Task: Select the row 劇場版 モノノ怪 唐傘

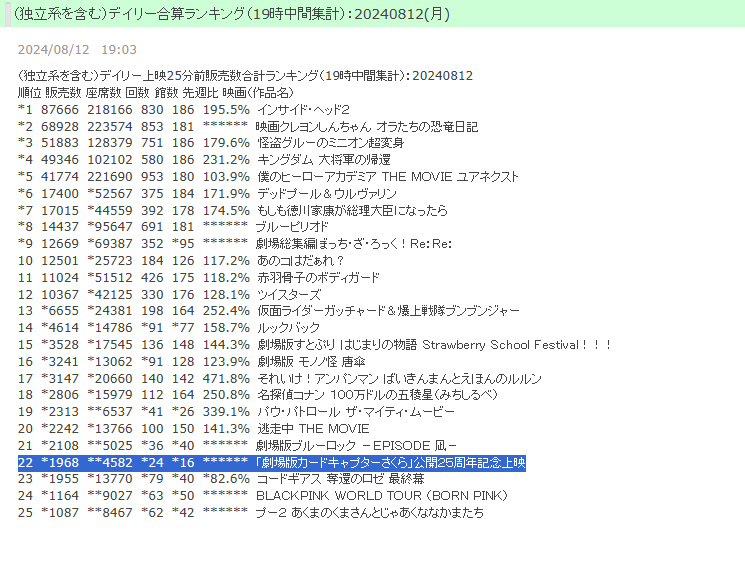Action: point(192,362)
